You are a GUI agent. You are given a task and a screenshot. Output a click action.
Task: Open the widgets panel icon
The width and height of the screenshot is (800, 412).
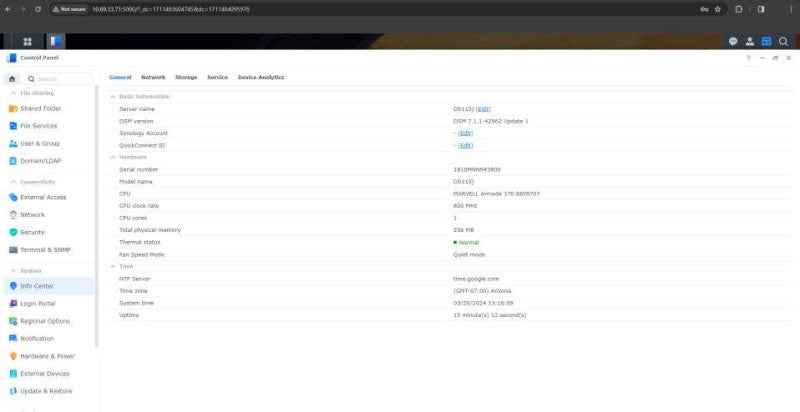pyautogui.click(x=766, y=41)
